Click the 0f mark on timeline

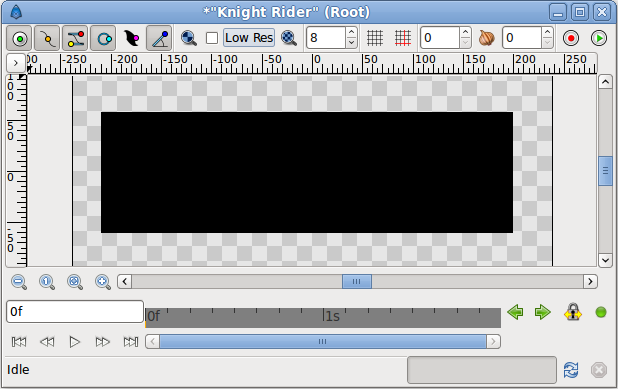pos(153,316)
